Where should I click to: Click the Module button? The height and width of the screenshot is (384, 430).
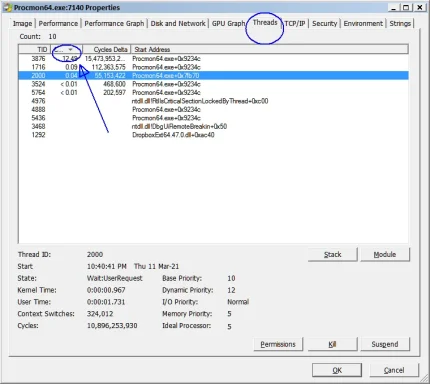click(x=385, y=255)
